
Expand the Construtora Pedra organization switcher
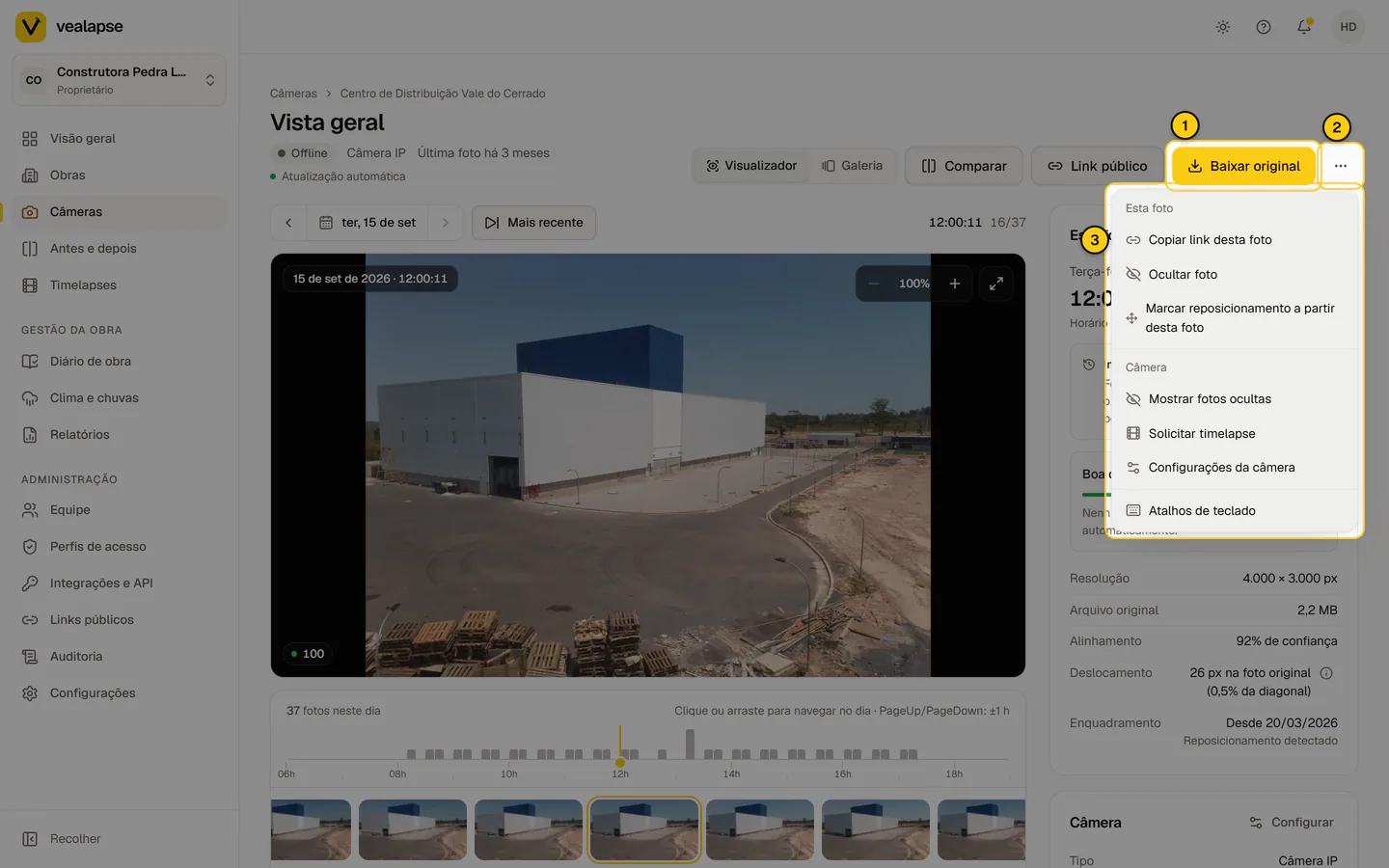click(x=119, y=80)
